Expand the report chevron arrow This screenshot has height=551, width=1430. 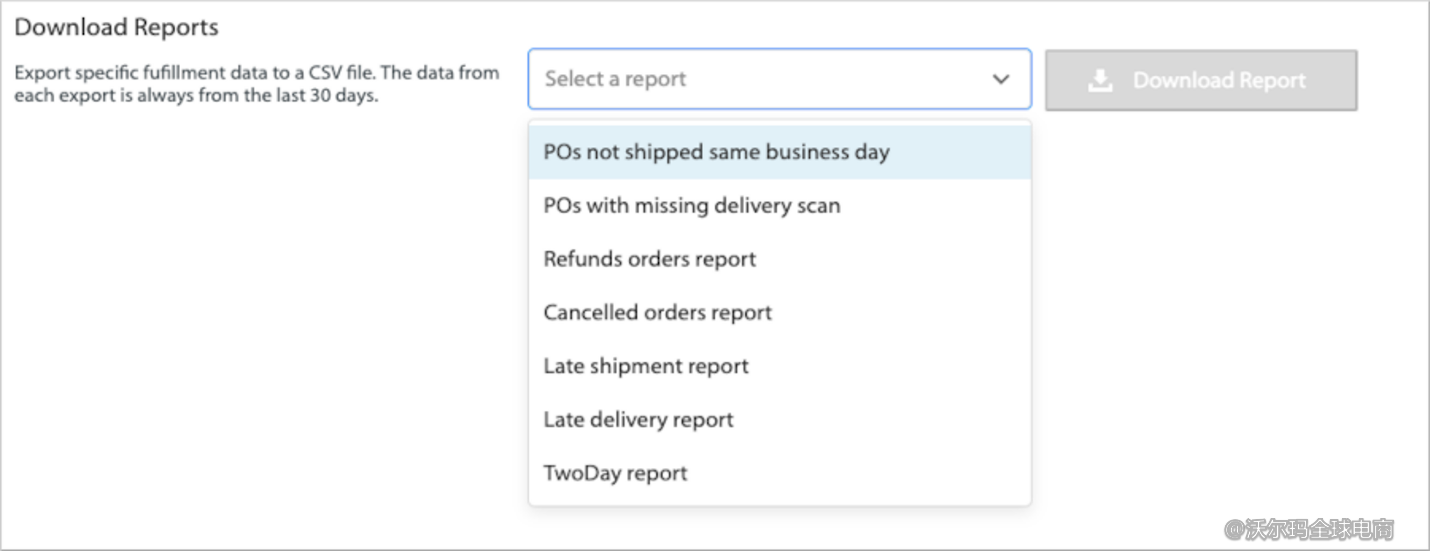tap(1001, 80)
